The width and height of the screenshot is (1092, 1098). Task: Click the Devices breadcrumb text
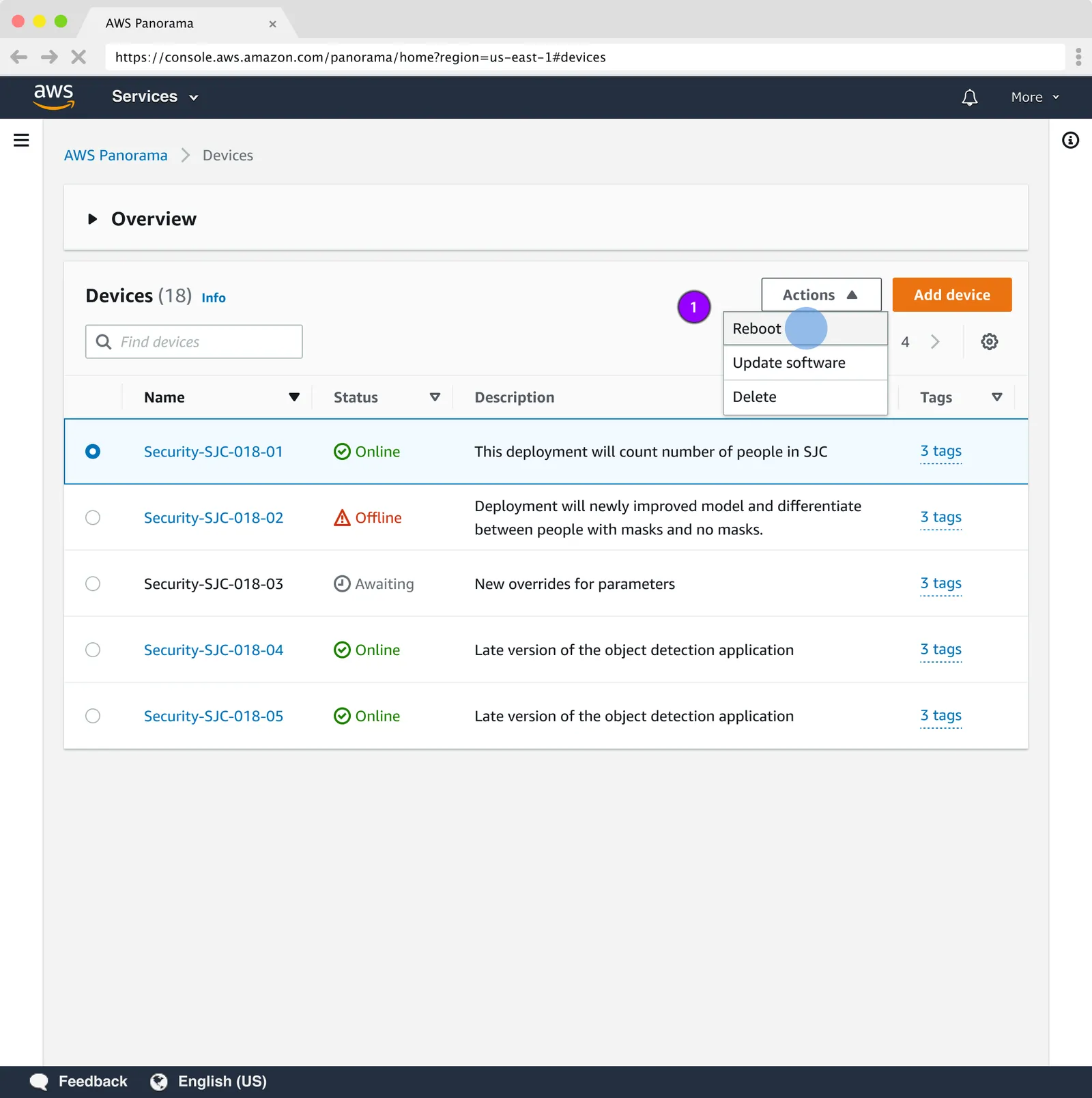point(228,156)
